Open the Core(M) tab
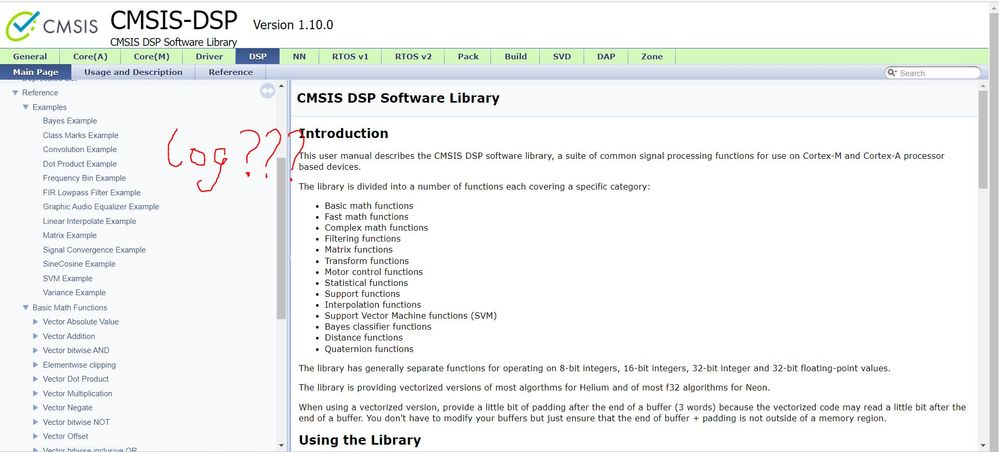This screenshot has height=452, width=999. tap(152, 56)
